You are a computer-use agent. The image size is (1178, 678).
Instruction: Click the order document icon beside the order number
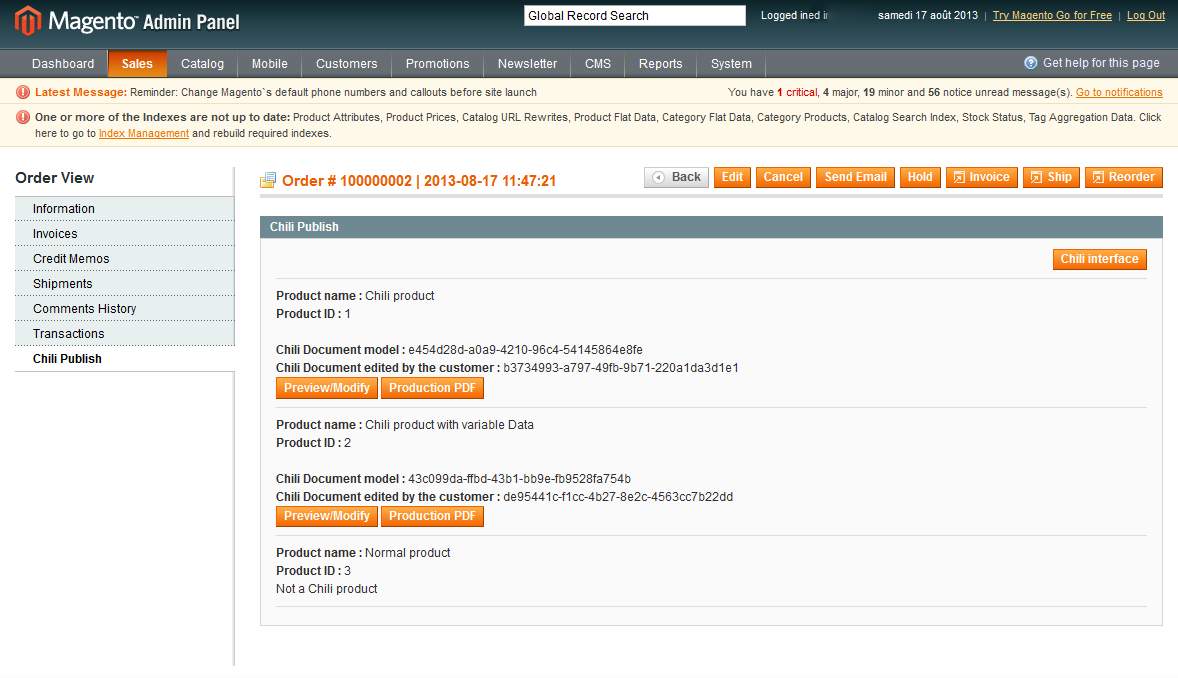tap(267, 180)
